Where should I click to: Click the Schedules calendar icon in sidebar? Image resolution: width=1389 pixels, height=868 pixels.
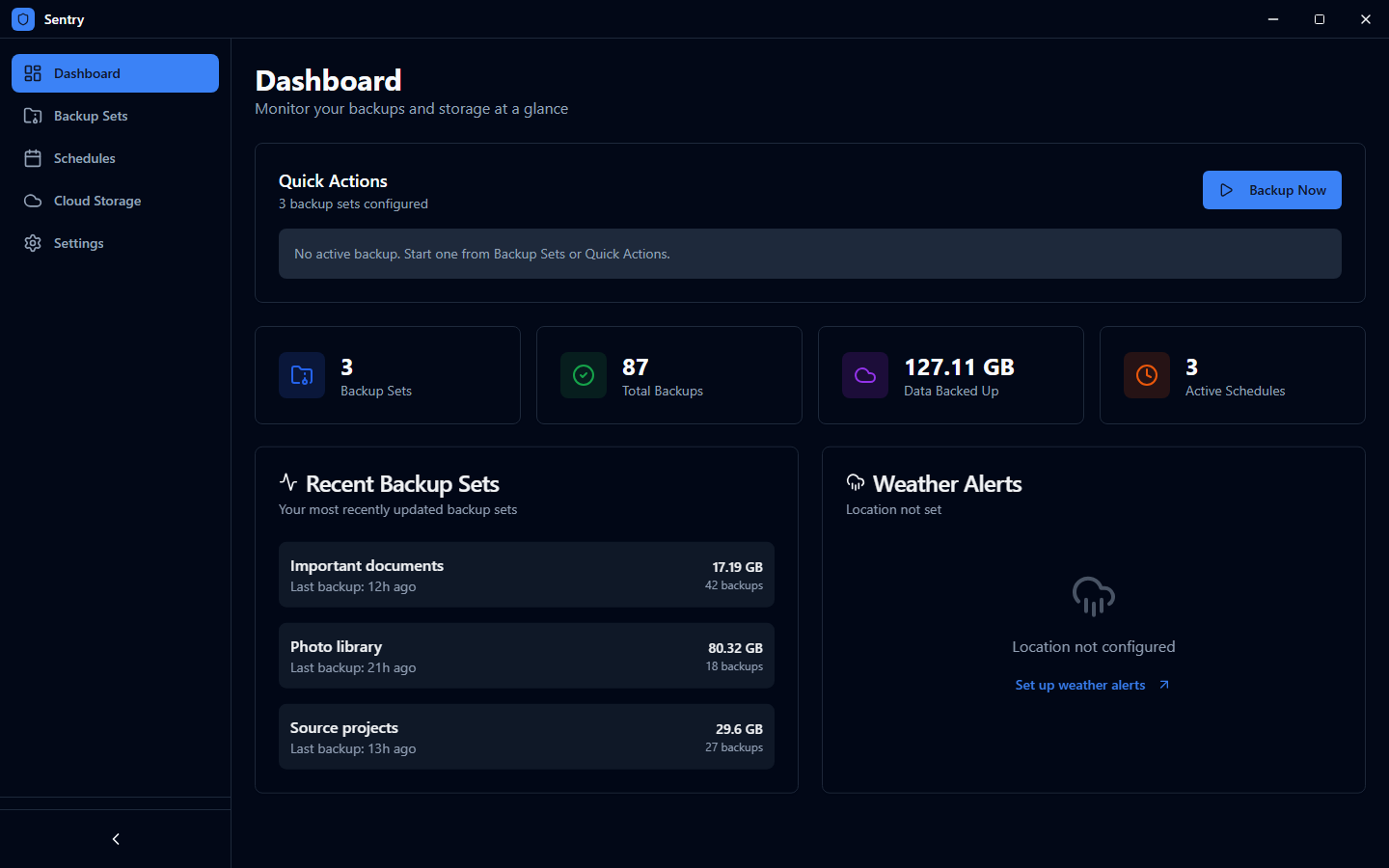[33, 158]
